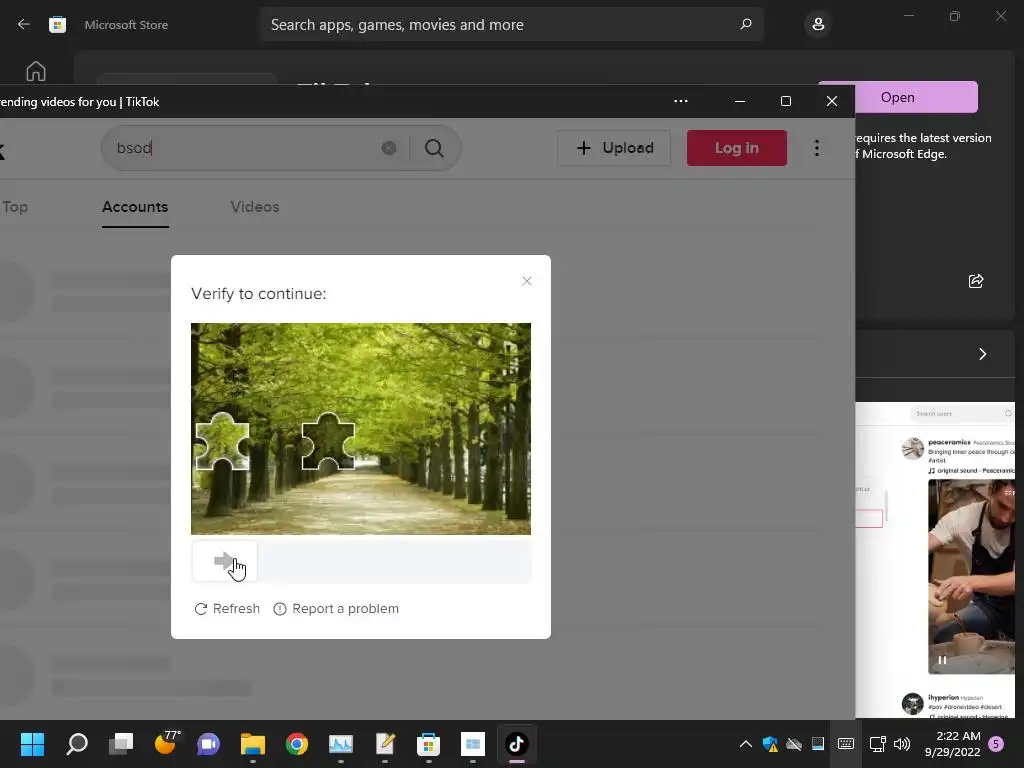The height and width of the screenshot is (768, 1024).
Task: Click the touch keyboard tray icon
Action: [846, 744]
